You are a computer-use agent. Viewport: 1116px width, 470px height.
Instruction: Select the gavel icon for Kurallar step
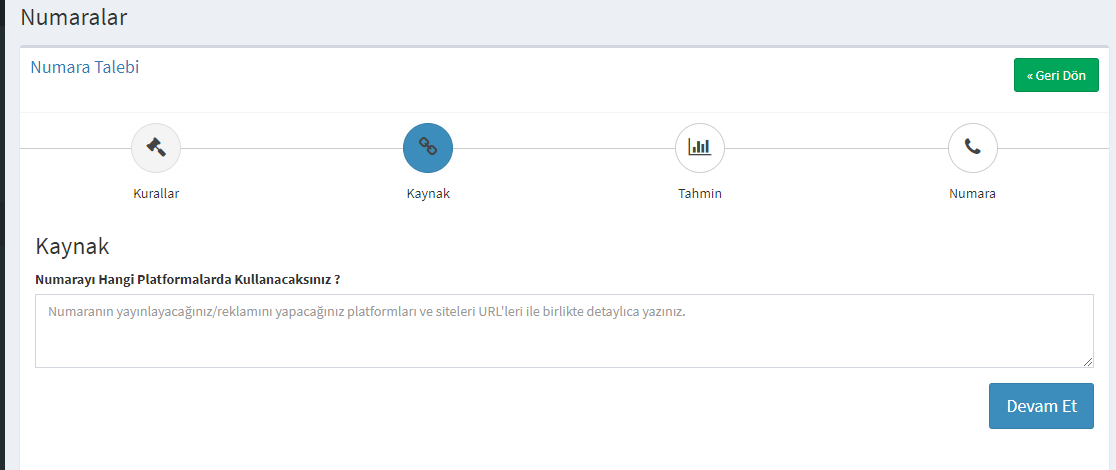(156, 148)
